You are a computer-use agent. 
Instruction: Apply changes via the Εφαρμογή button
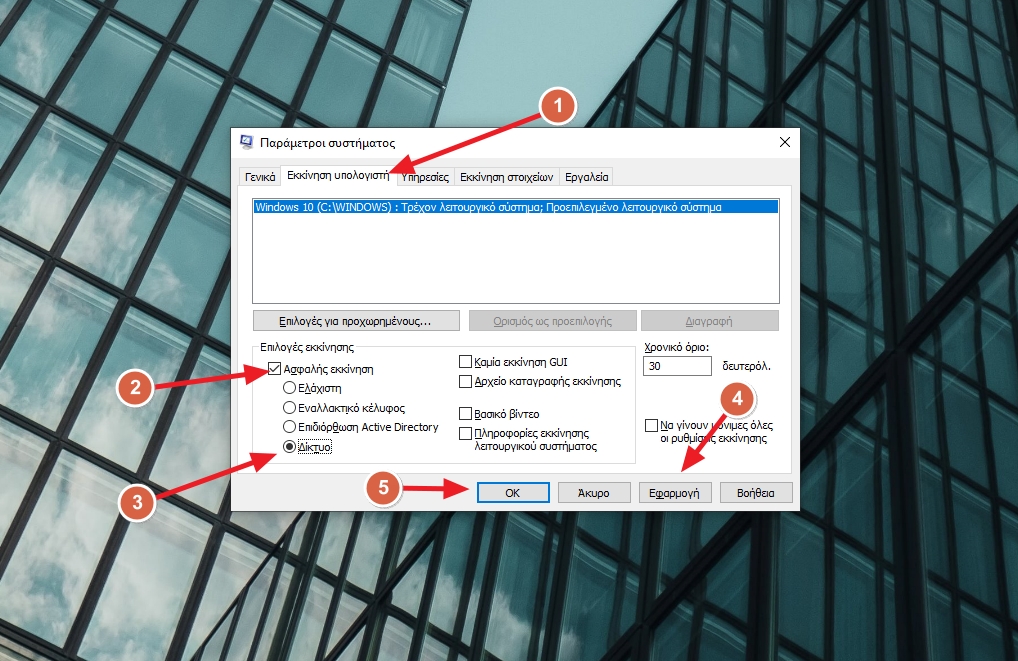point(675,492)
